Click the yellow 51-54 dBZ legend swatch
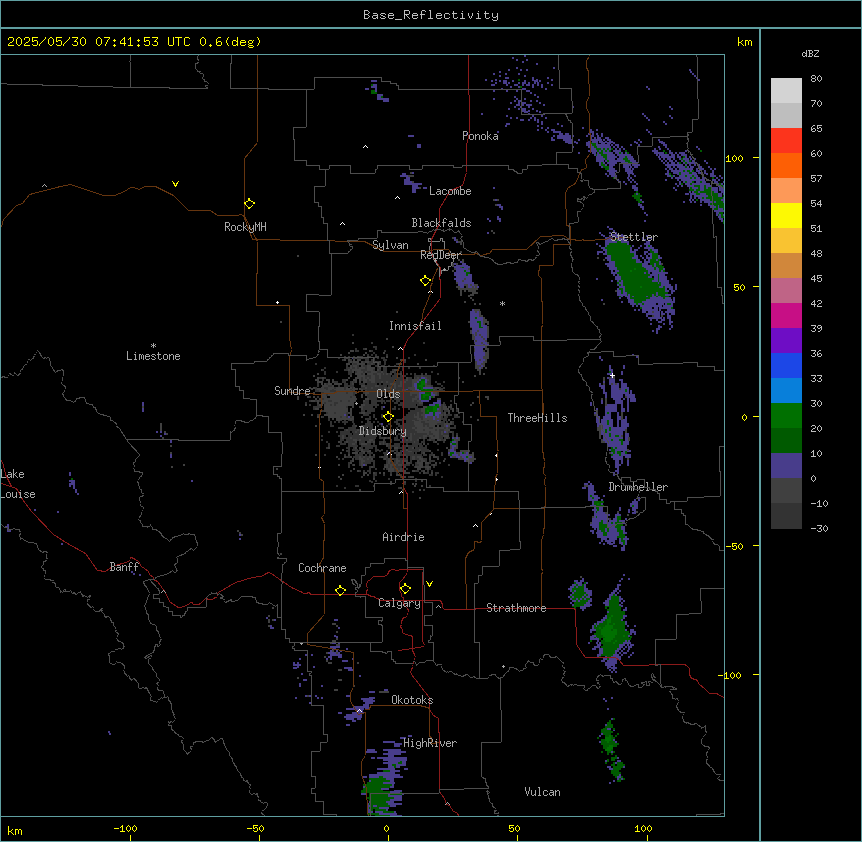Image resolution: width=862 pixels, height=842 pixels. (x=786, y=215)
